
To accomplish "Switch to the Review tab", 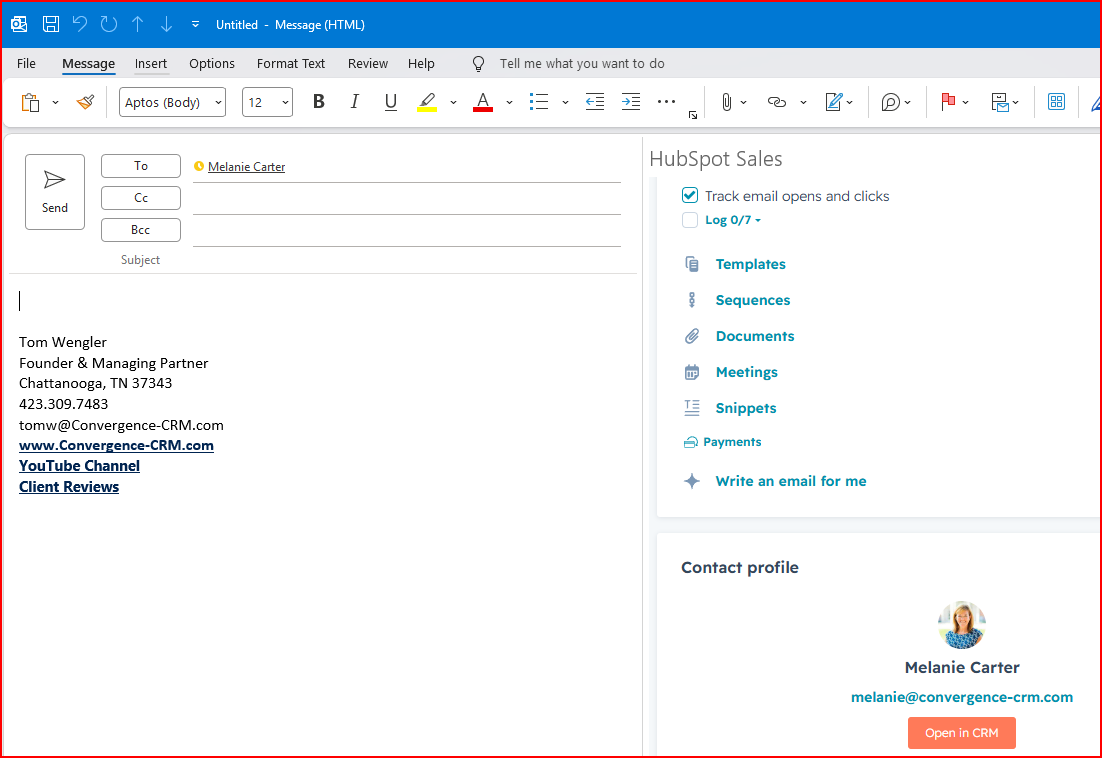I will (368, 63).
